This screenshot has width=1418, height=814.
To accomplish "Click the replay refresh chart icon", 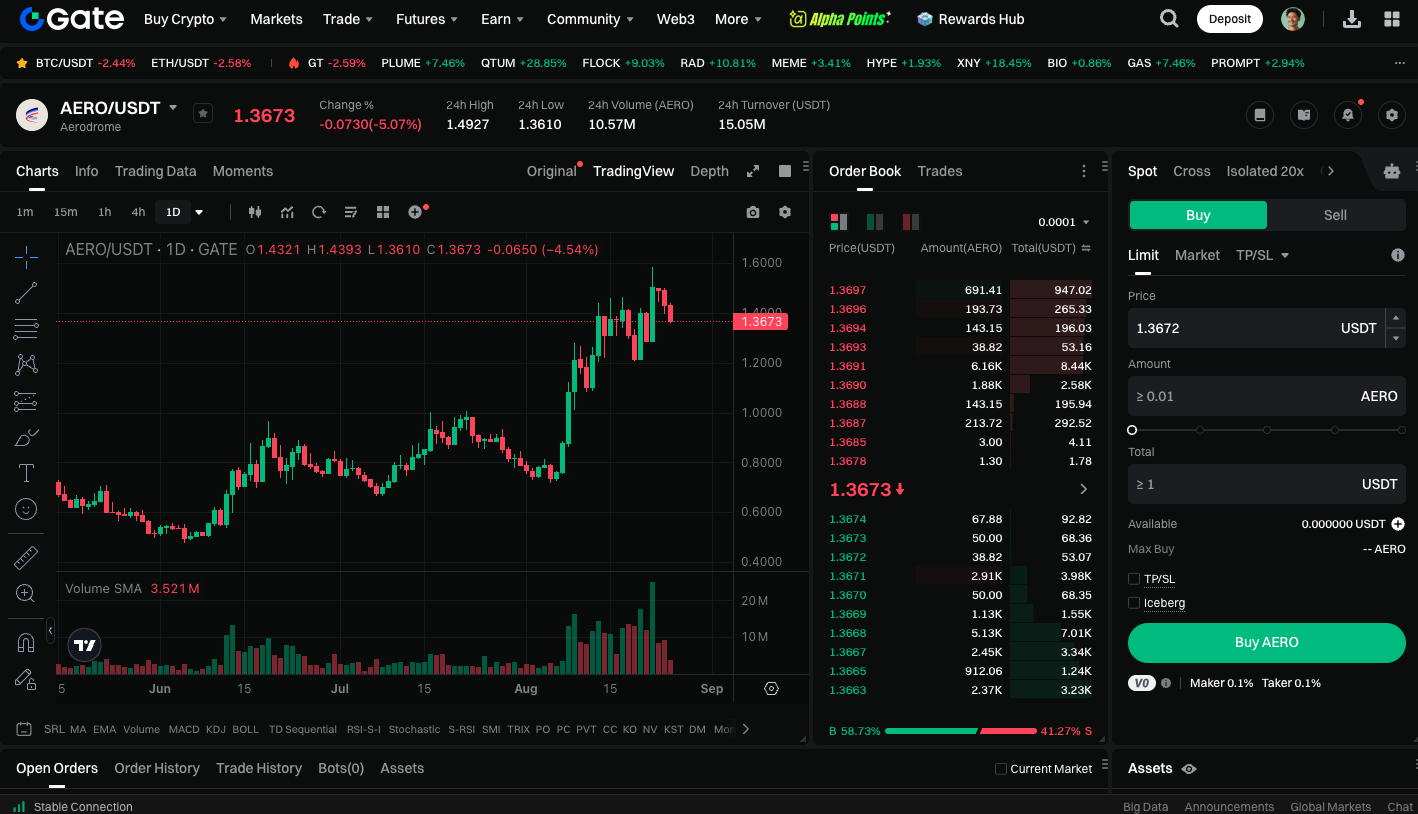I will 319,212.
